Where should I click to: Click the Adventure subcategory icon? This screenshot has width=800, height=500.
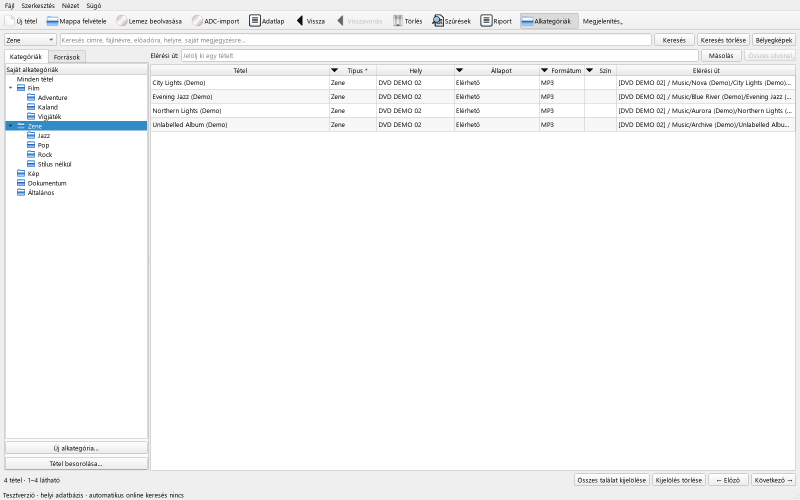point(31,97)
